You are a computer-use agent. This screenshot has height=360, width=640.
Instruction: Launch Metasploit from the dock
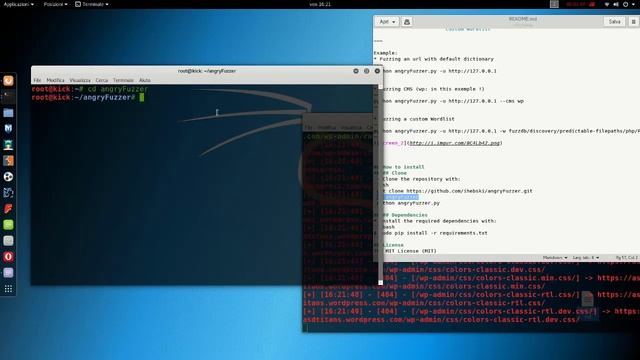coord(8,129)
